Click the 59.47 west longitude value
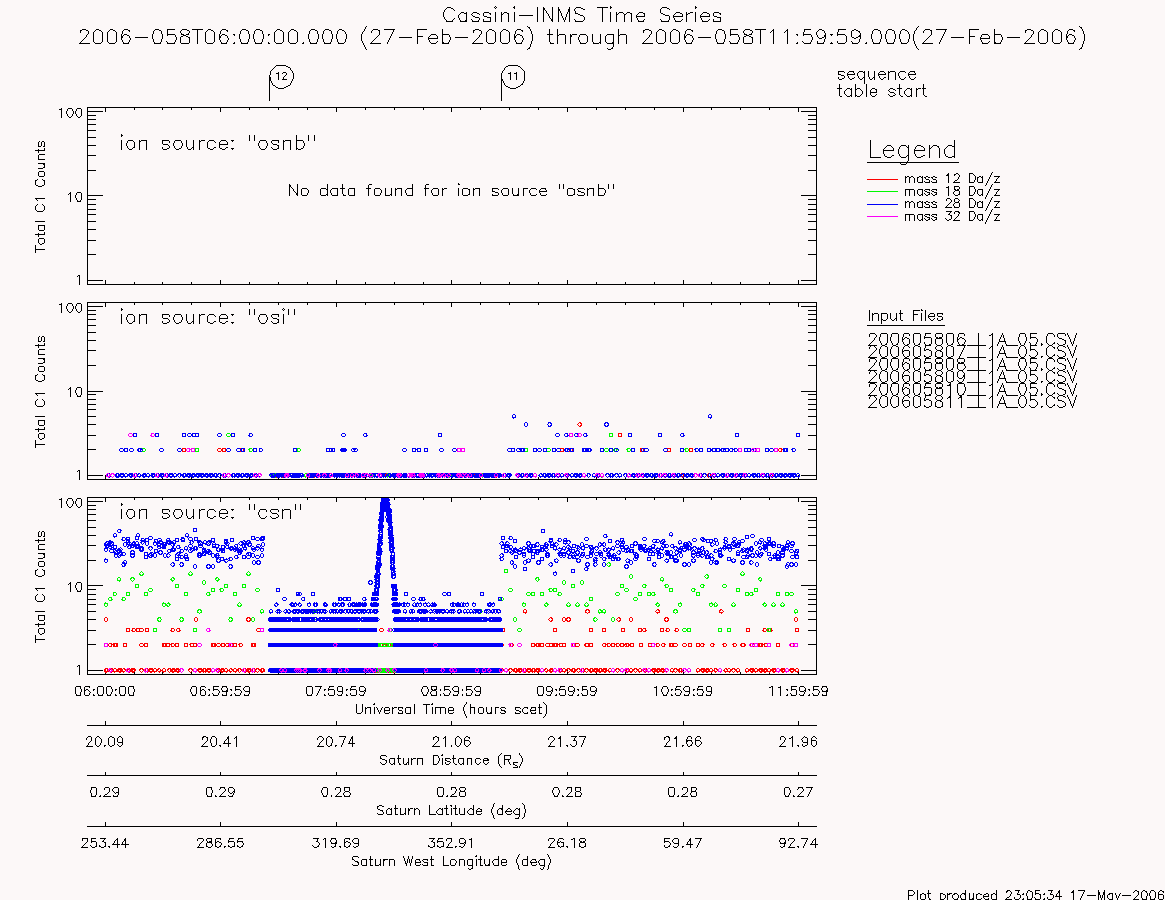Viewport: 1165px width, 900px height. (683, 843)
